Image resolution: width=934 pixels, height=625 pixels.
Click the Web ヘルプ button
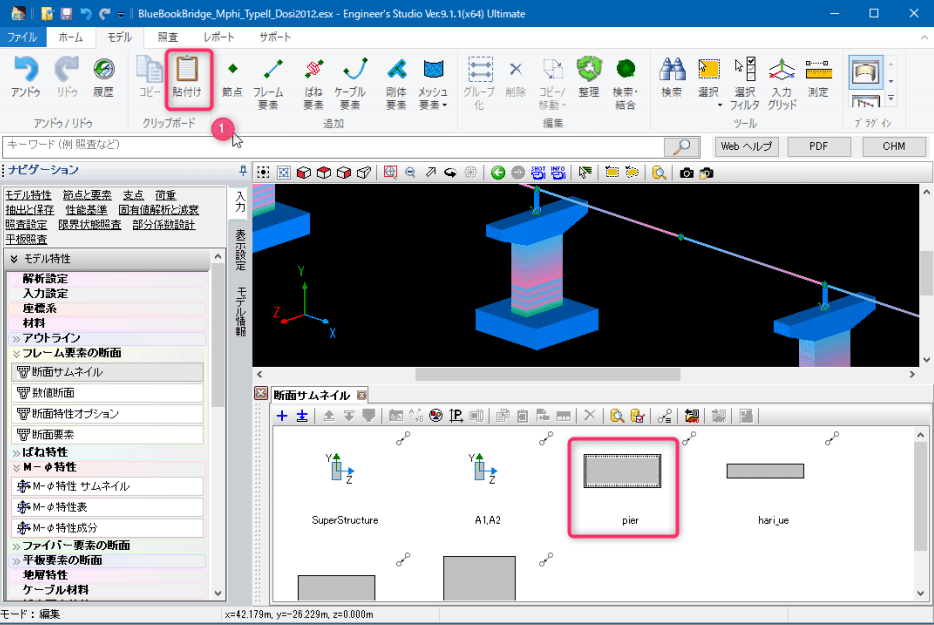point(745,146)
